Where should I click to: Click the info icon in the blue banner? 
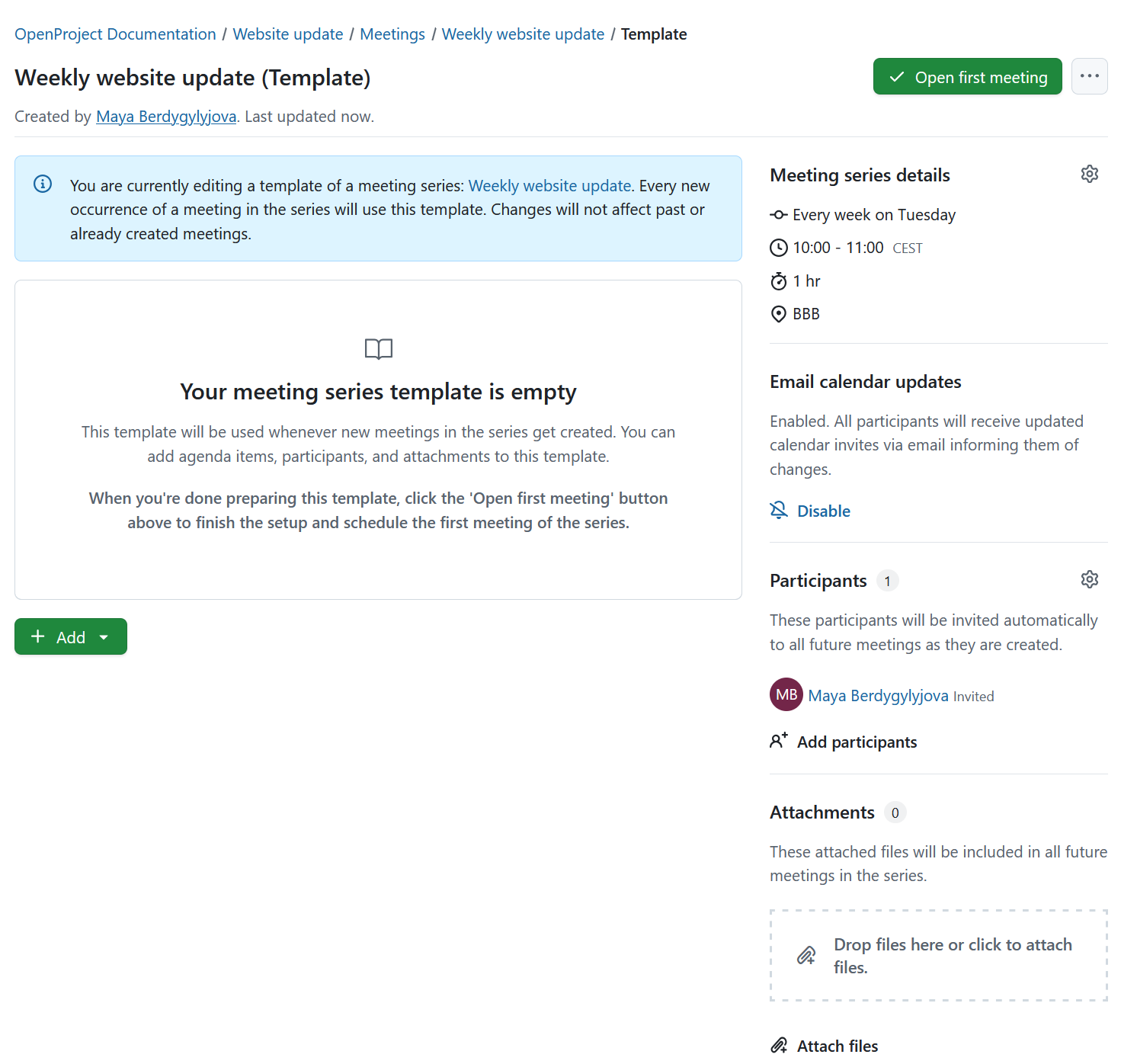coord(42,184)
